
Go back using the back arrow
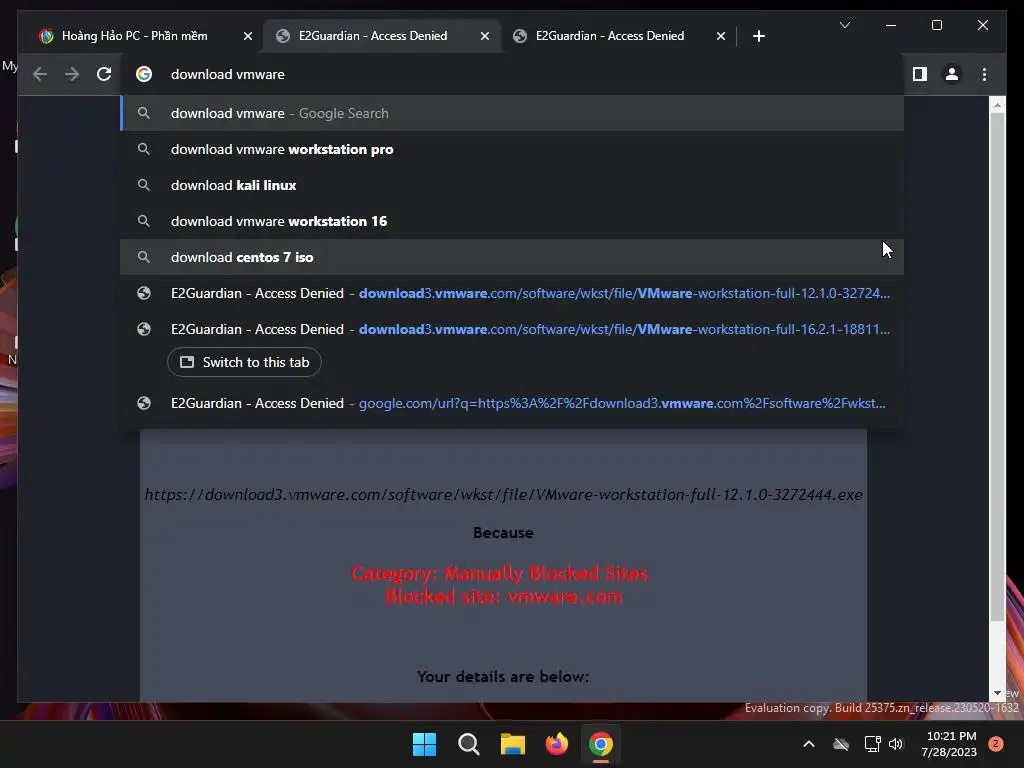(40, 74)
